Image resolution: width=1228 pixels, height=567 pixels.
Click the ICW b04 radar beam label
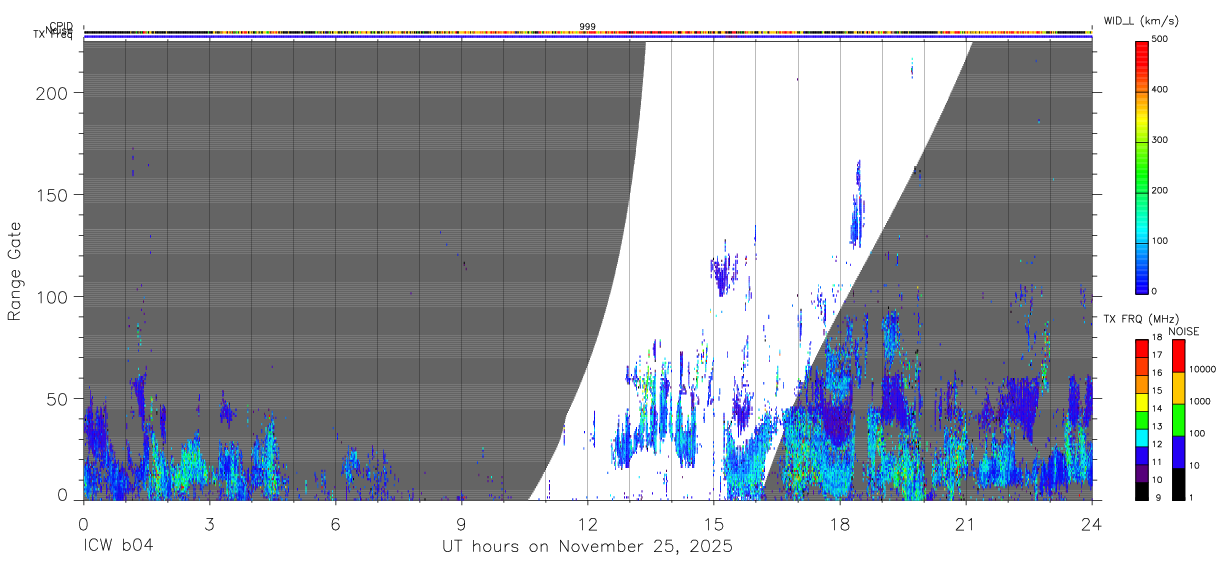click(x=118, y=547)
